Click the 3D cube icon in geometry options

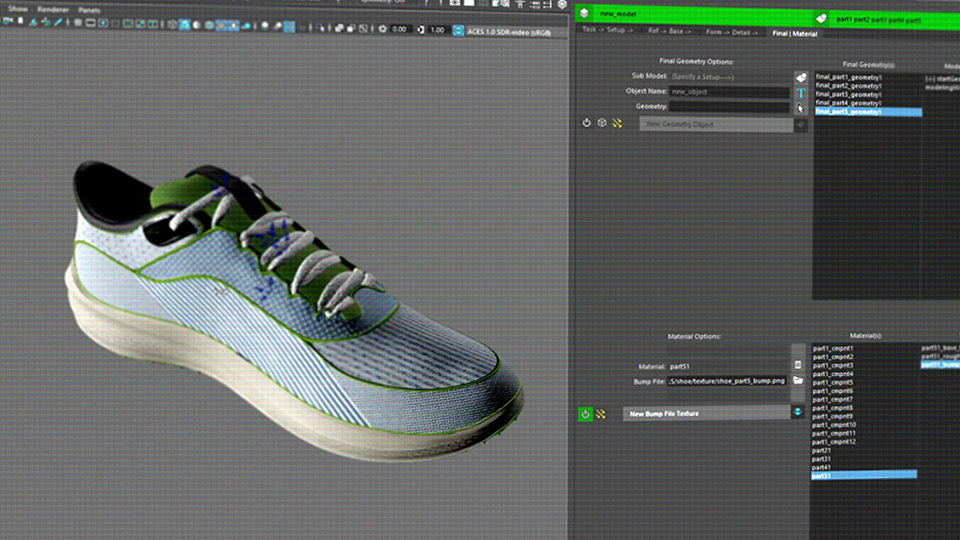click(602, 123)
